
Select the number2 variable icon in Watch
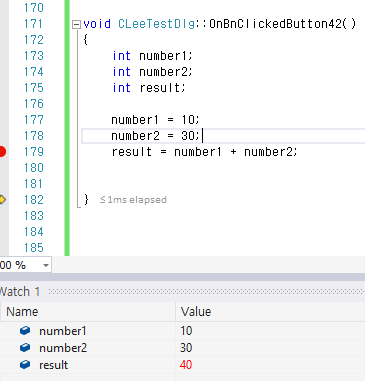[x=25, y=348]
